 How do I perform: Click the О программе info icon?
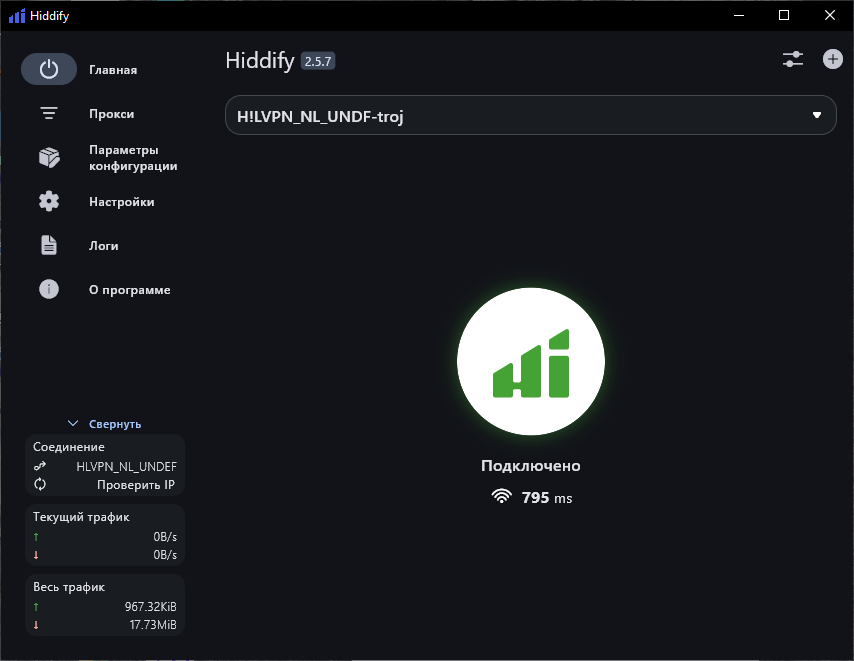click(49, 289)
